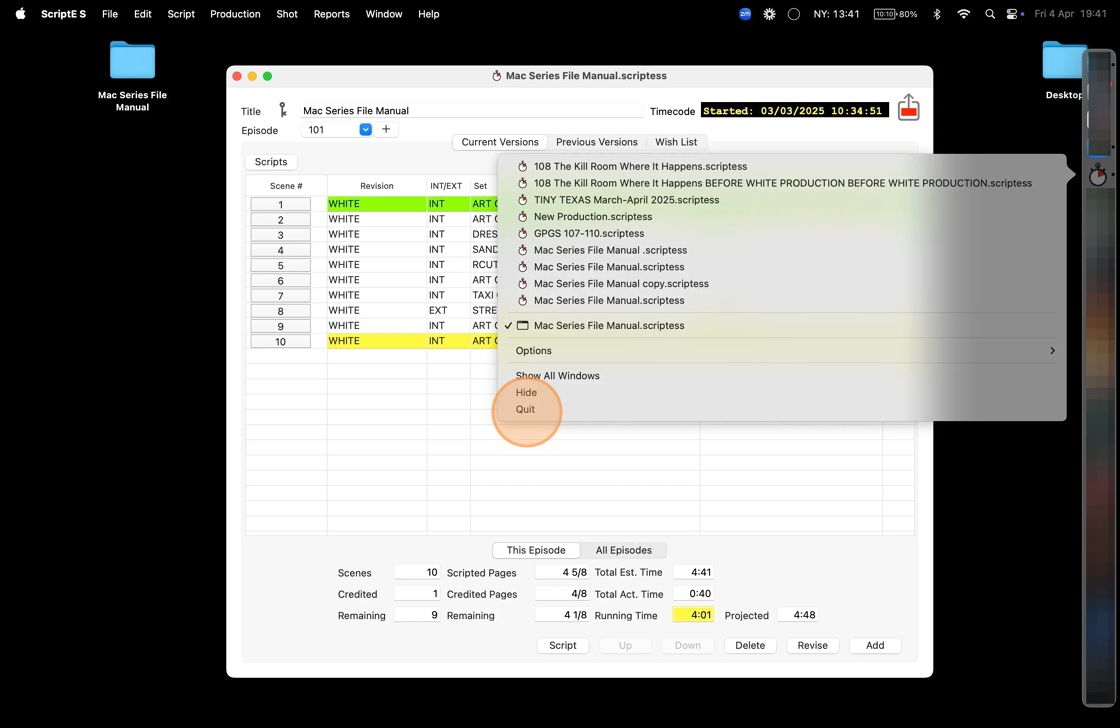The width and height of the screenshot is (1120, 728).
Task: Click the red export share icon
Action: (909, 108)
